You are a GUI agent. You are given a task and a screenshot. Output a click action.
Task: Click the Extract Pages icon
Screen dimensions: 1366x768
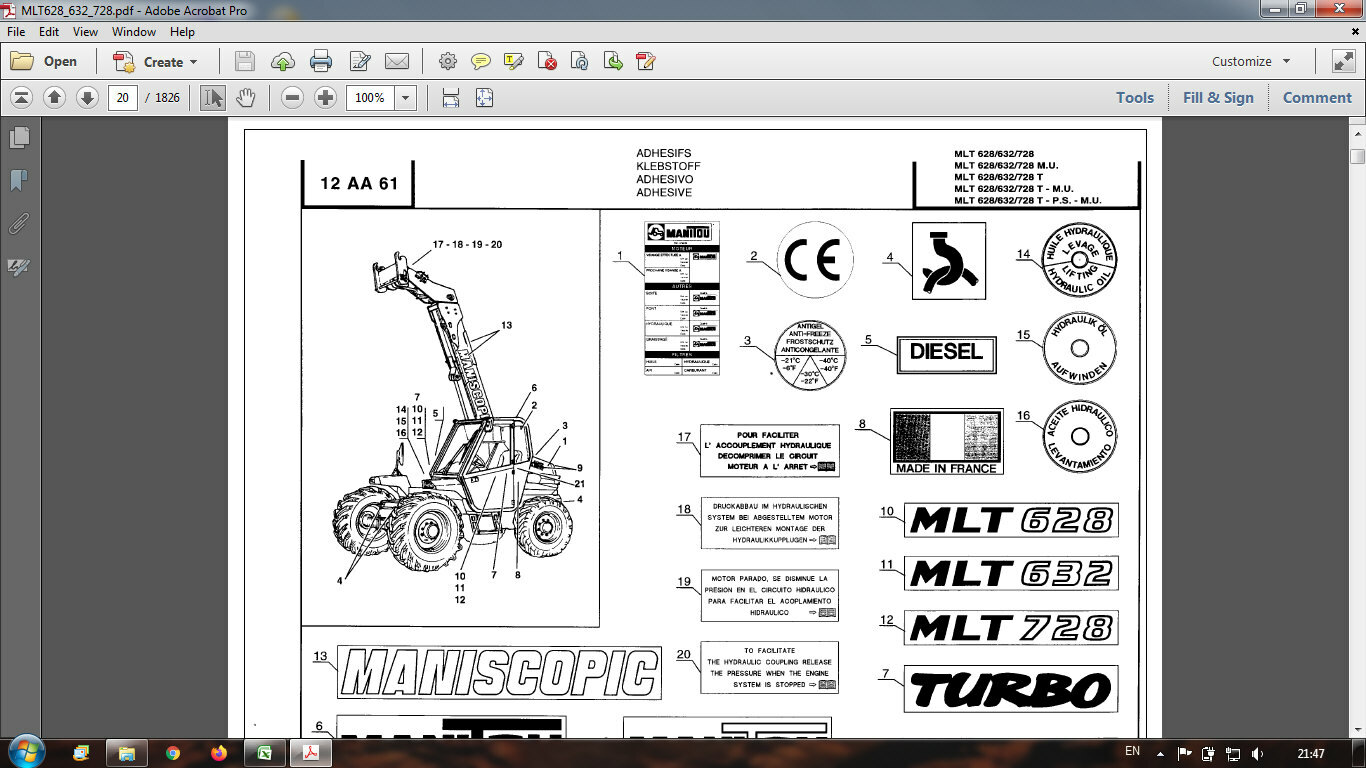point(613,61)
